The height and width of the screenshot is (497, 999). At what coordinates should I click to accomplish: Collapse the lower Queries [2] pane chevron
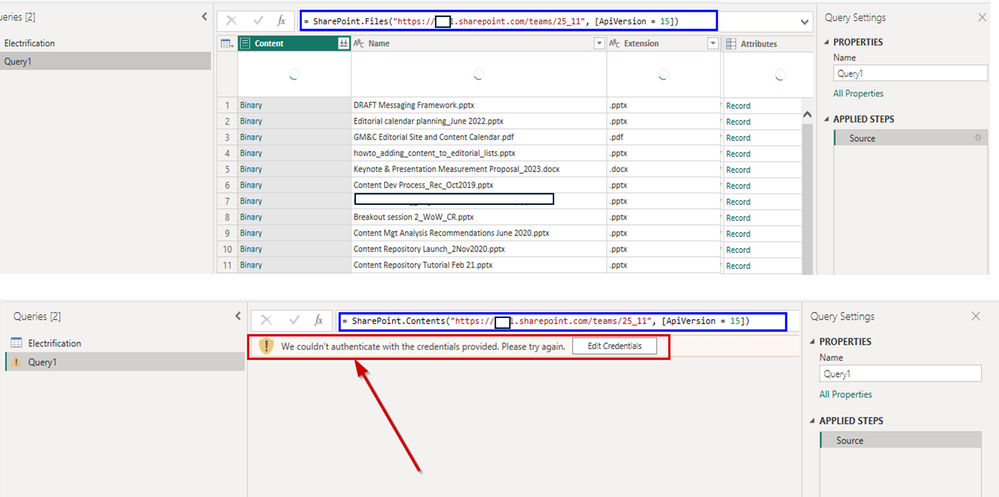[x=238, y=315]
